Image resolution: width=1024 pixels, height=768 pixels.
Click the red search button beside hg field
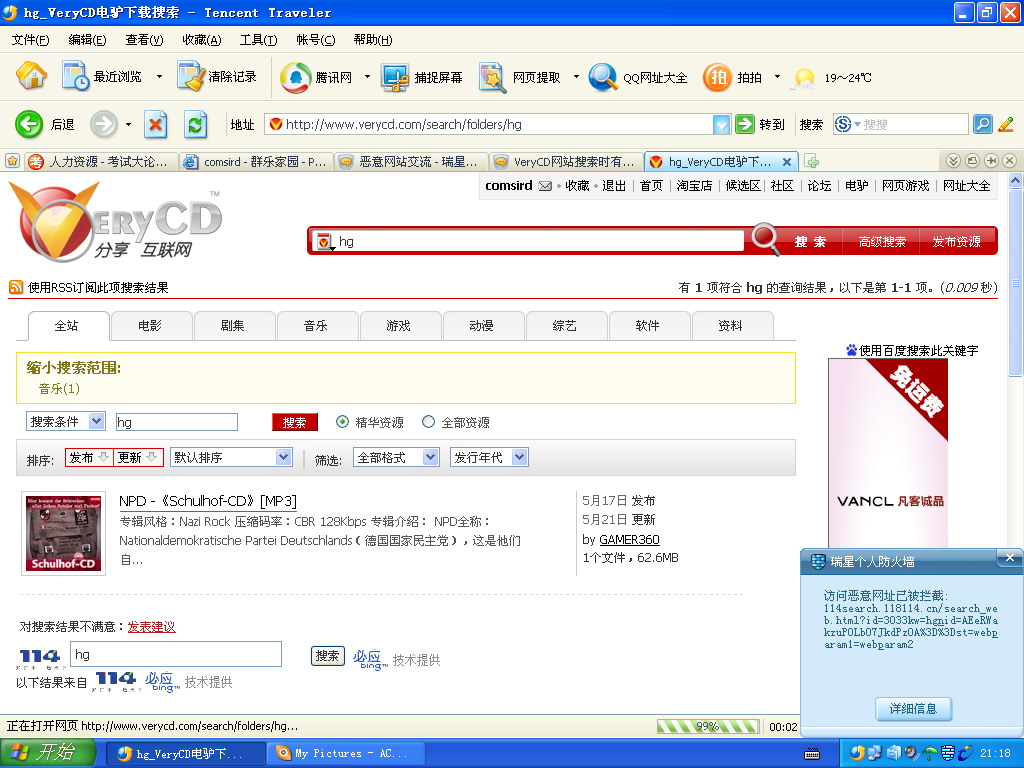[295, 423]
